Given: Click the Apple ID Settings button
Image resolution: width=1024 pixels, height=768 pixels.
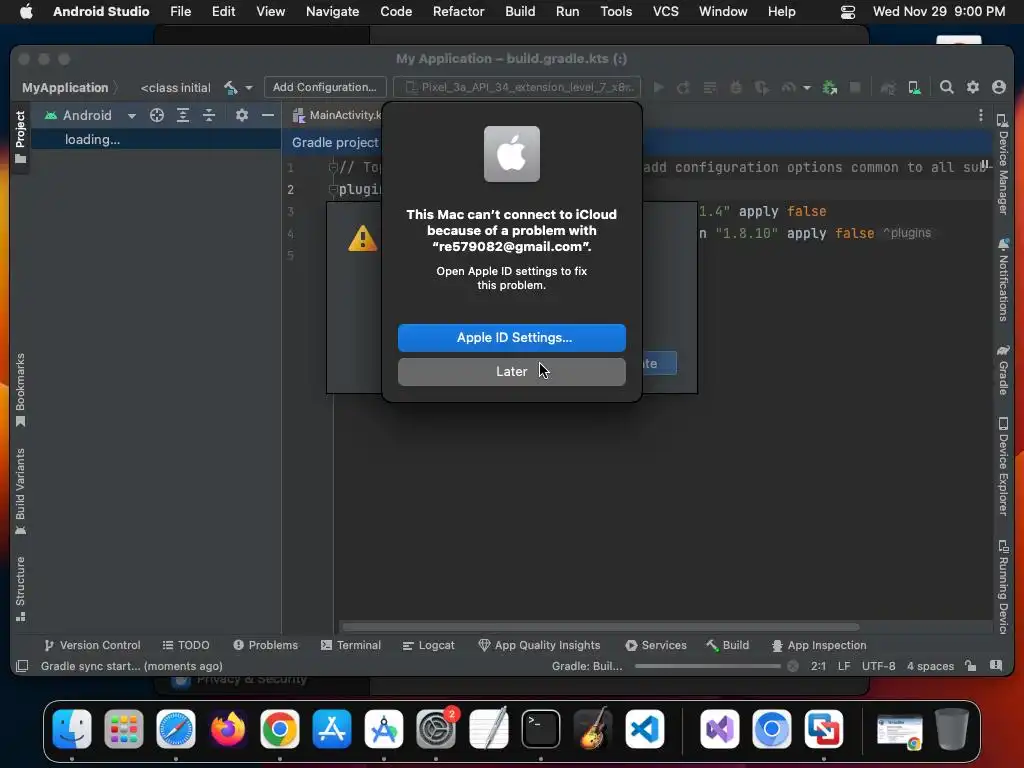Looking at the screenshot, I should point(512,338).
